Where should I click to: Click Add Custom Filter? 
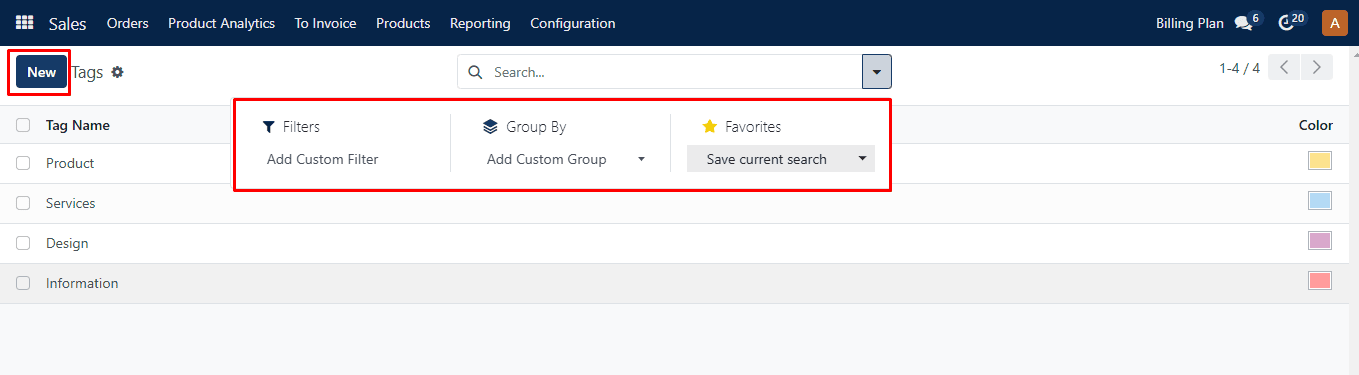[x=322, y=159]
